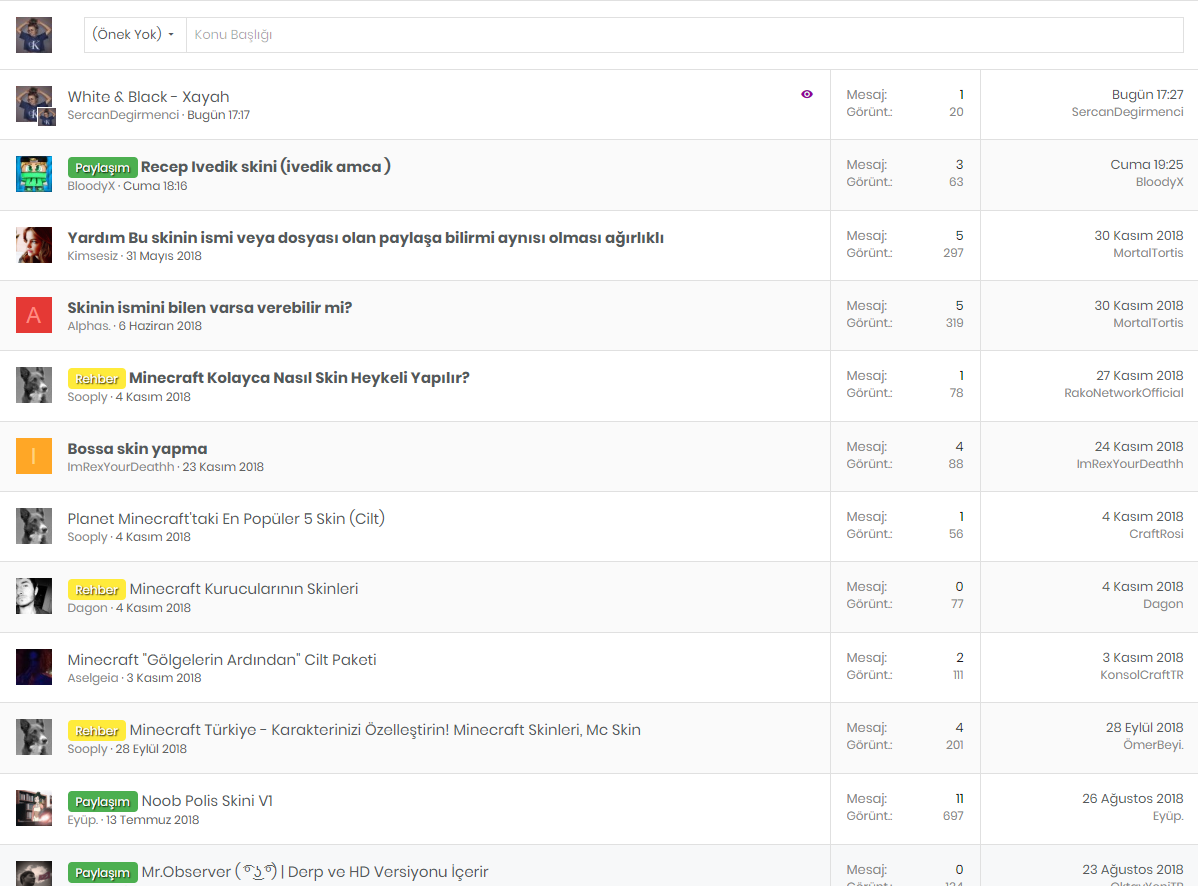The width and height of the screenshot is (1198, 886).
Task: Open the Cuma 19:25 last post link
Action: [1146, 164]
